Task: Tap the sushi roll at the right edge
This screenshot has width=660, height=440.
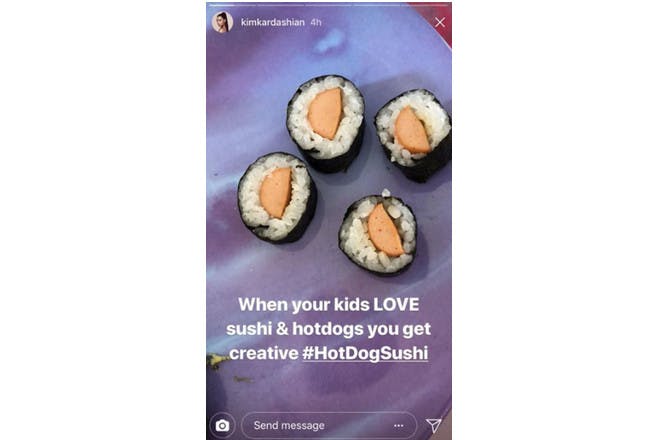Action: point(414,135)
